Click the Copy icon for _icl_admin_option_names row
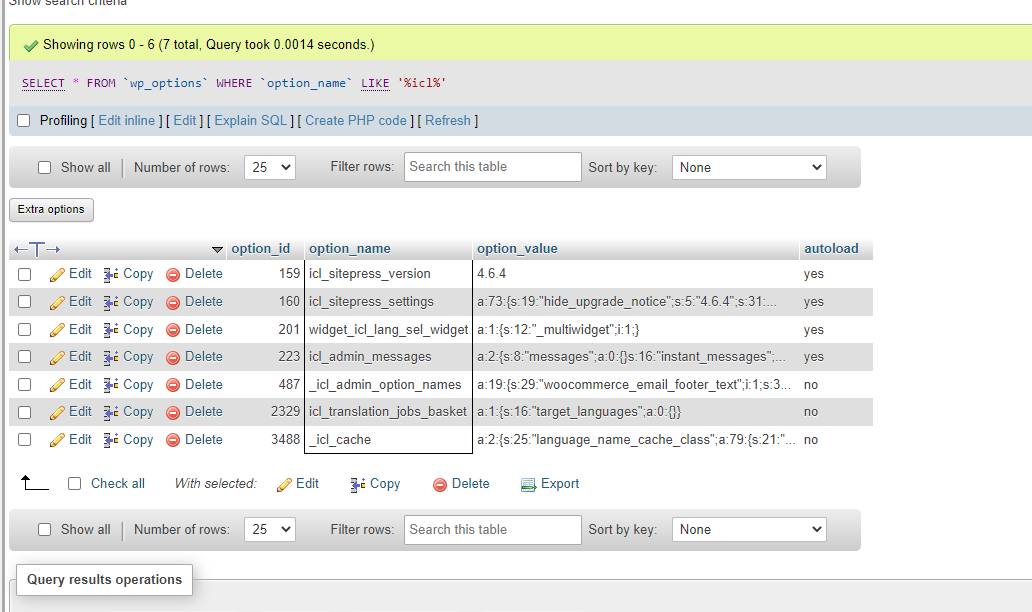 coord(111,385)
